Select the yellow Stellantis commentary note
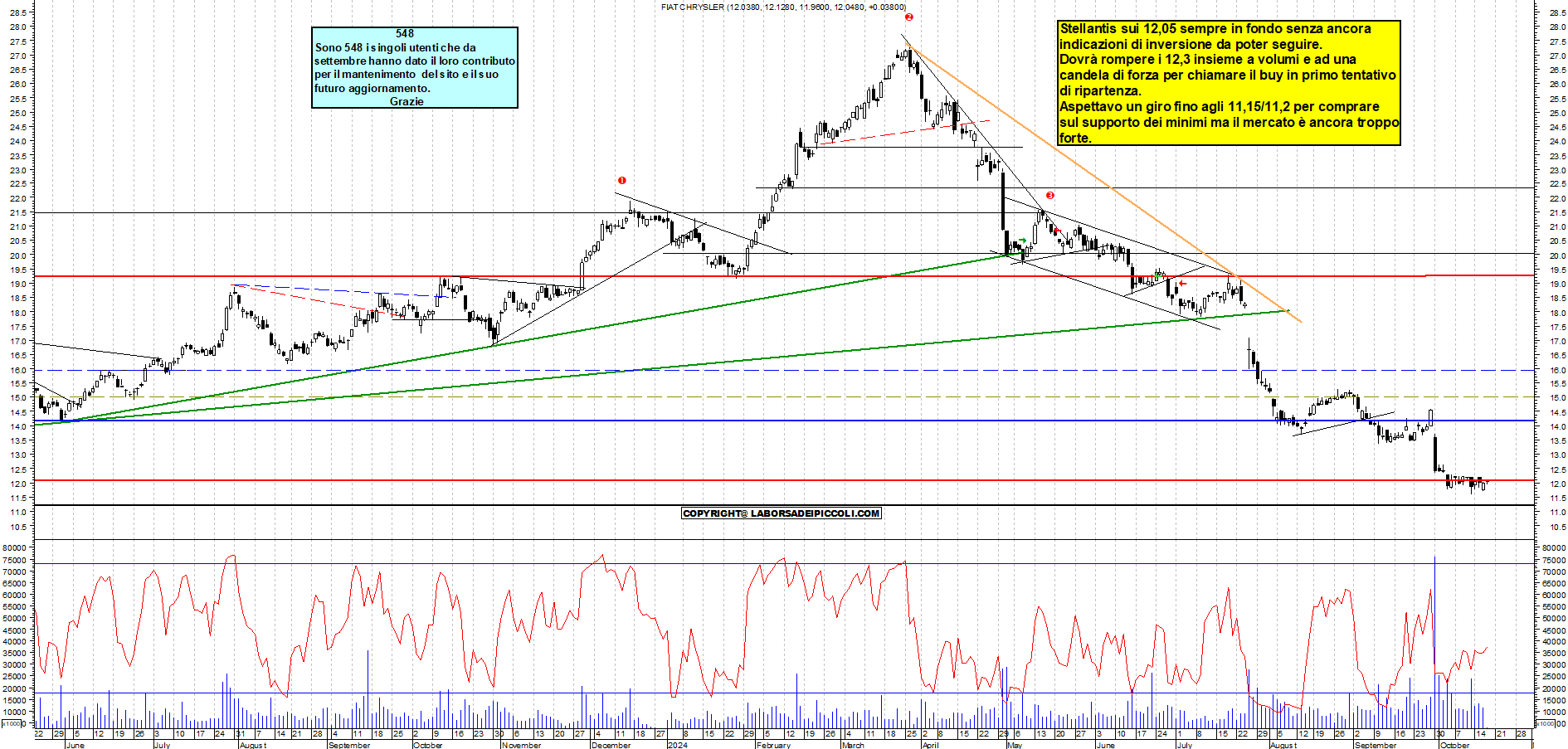This screenshot has width=1568, height=749. pos(1229,83)
